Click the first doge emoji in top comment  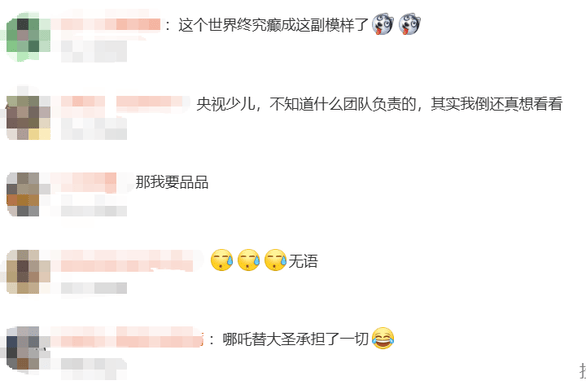[383, 24]
